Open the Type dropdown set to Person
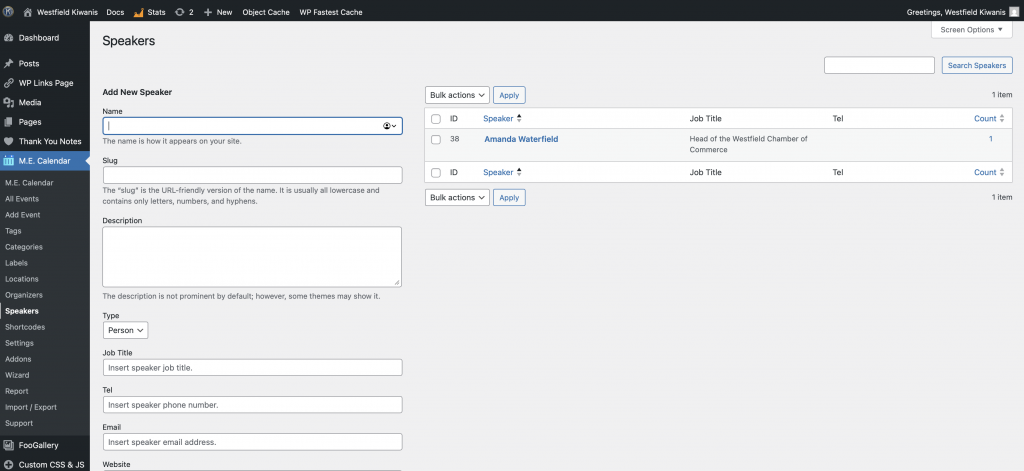Screen dimensions: 1024x471 coord(125,330)
